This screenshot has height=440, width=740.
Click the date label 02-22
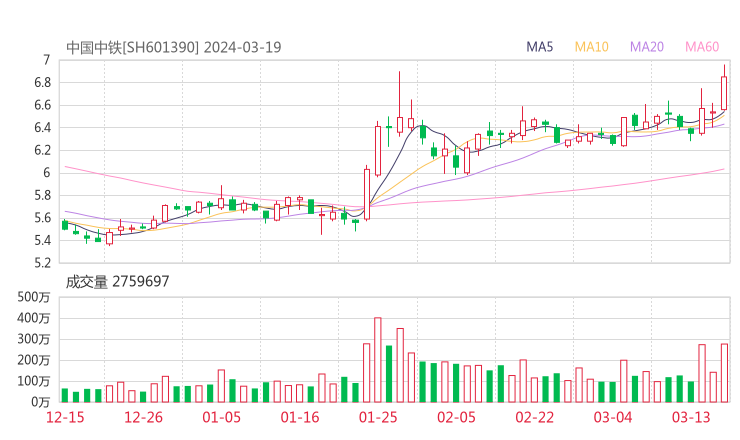tap(534, 417)
